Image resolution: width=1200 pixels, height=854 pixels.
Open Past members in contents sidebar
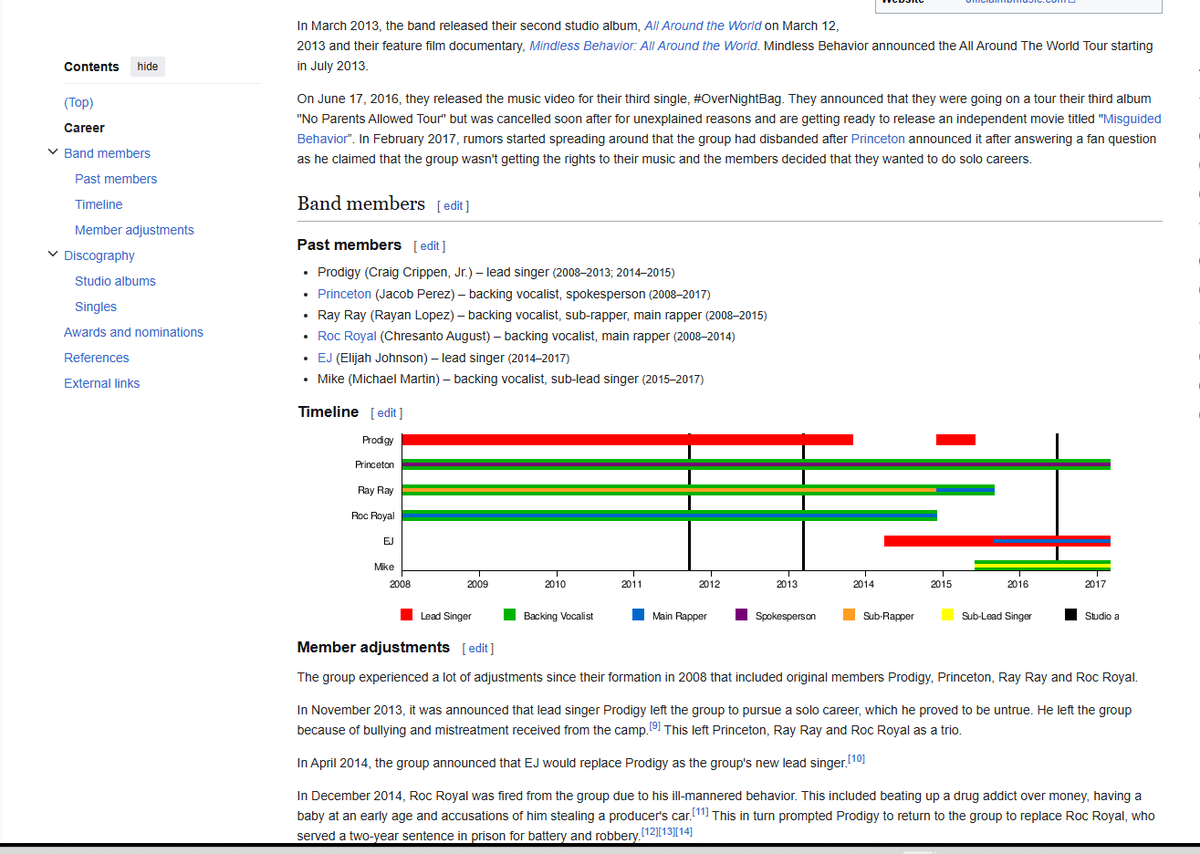[x=116, y=179]
